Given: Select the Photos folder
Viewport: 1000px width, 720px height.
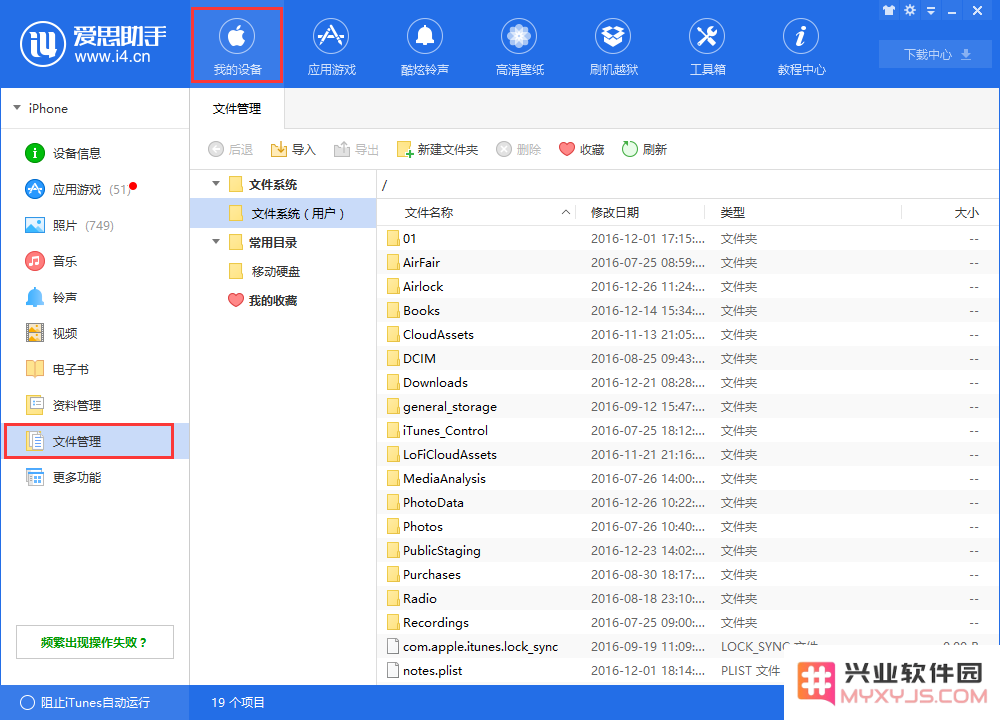Looking at the screenshot, I should click(686, 527).
